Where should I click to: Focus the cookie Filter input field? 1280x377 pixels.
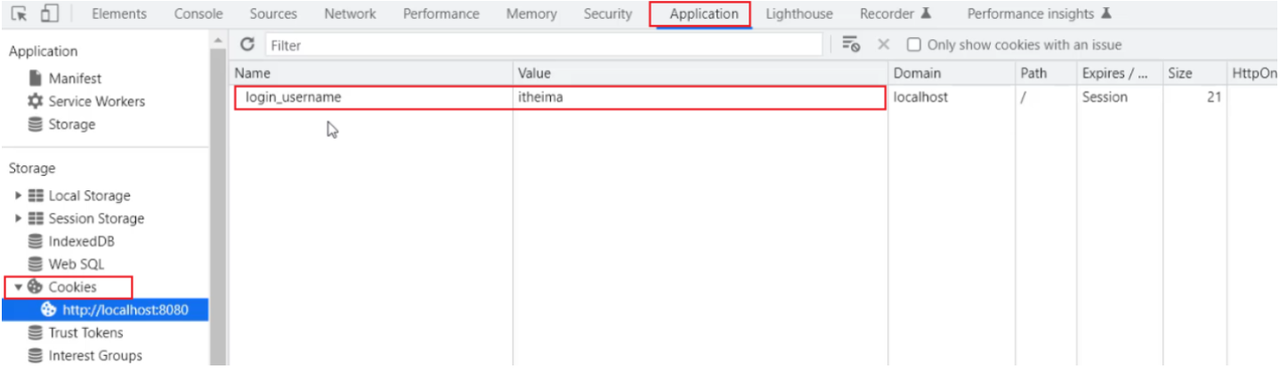coord(543,45)
